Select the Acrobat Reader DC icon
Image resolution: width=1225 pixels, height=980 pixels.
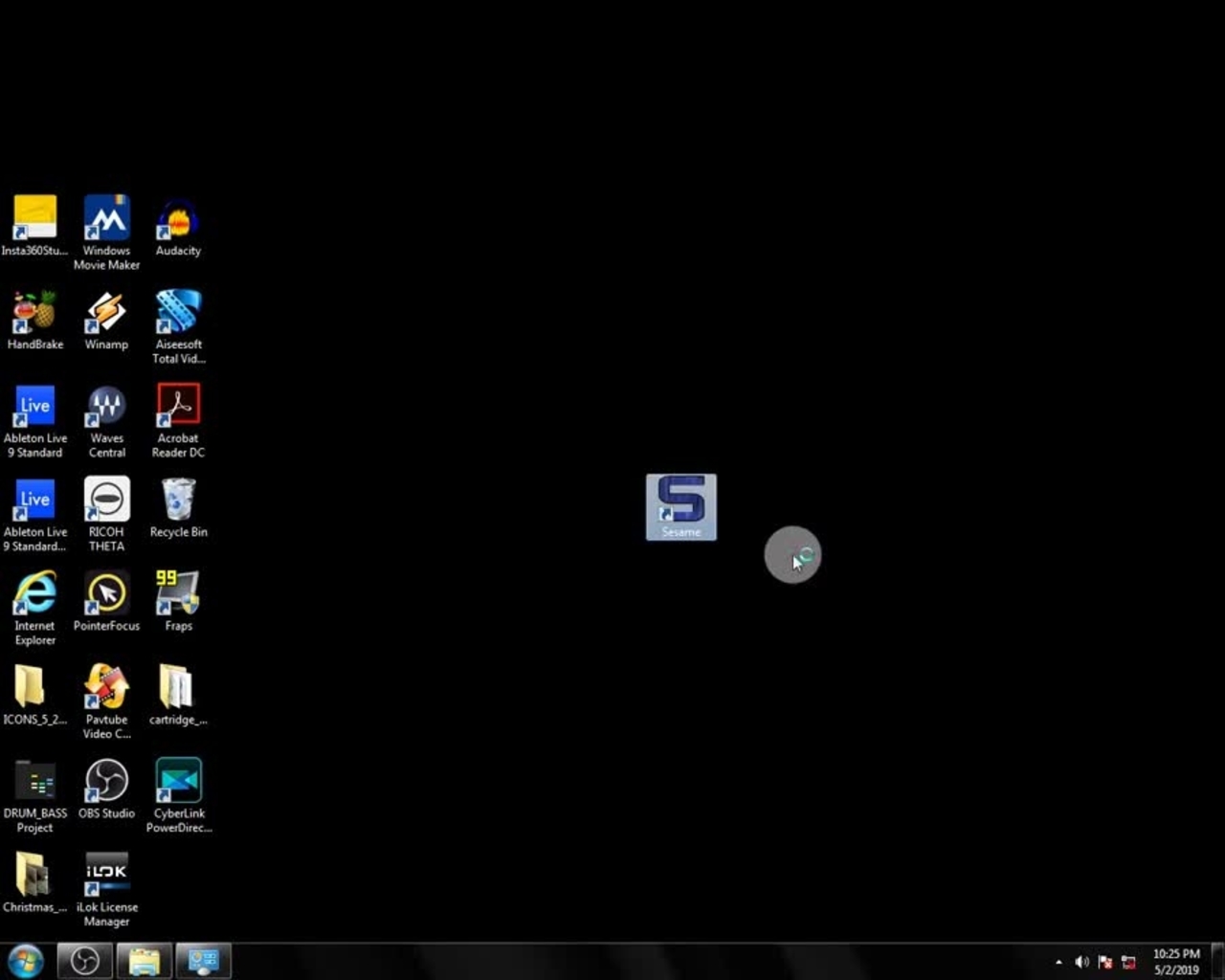pos(178,420)
